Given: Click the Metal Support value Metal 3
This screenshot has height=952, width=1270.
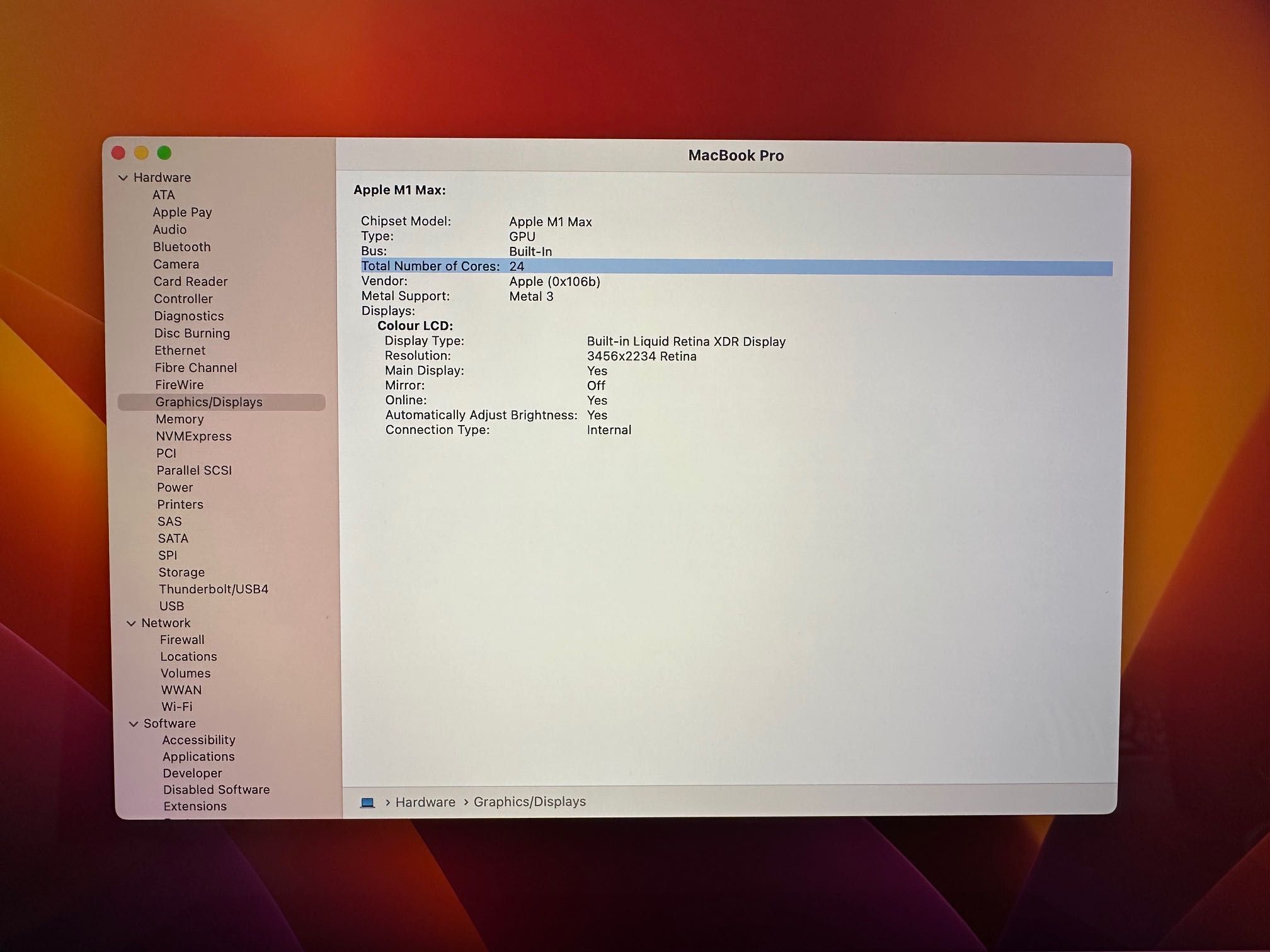Looking at the screenshot, I should [531, 297].
